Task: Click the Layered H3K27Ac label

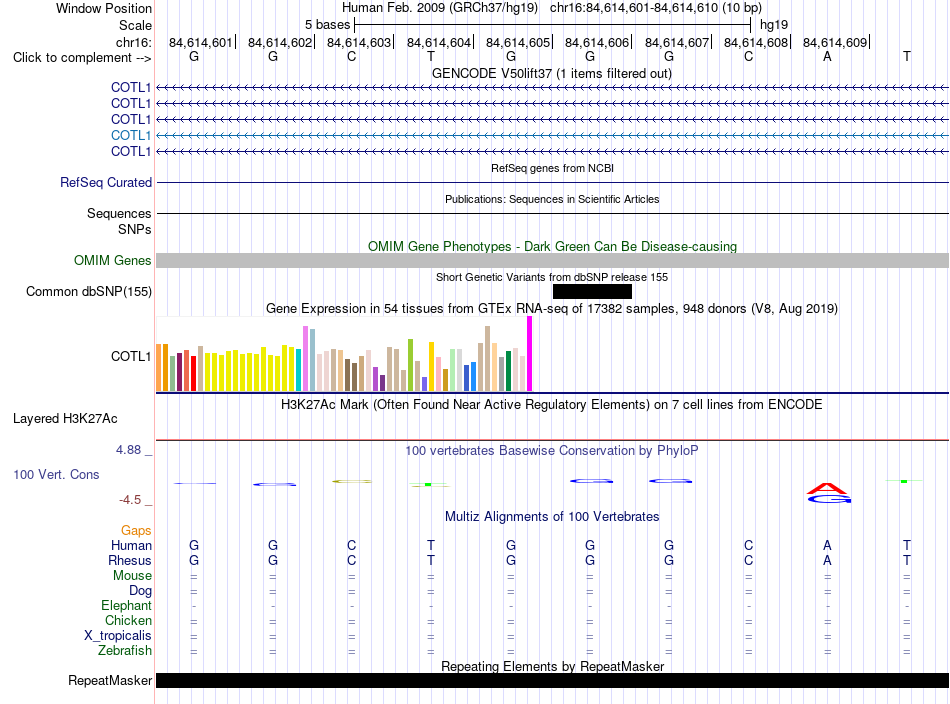Action: pyautogui.click(x=65, y=419)
